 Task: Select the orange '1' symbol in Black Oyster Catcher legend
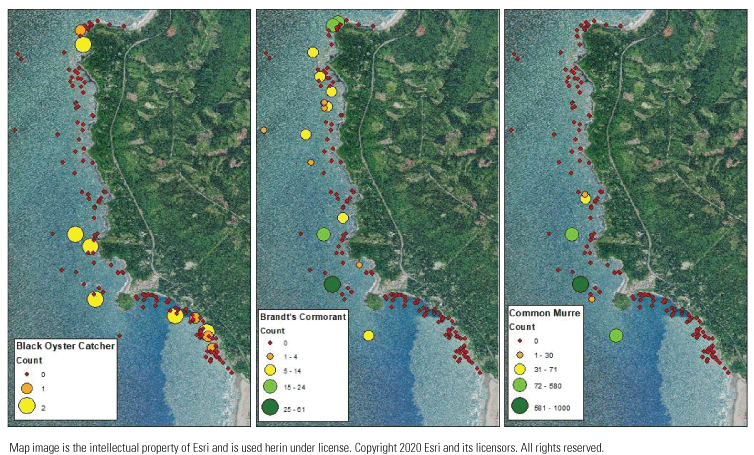[27, 388]
